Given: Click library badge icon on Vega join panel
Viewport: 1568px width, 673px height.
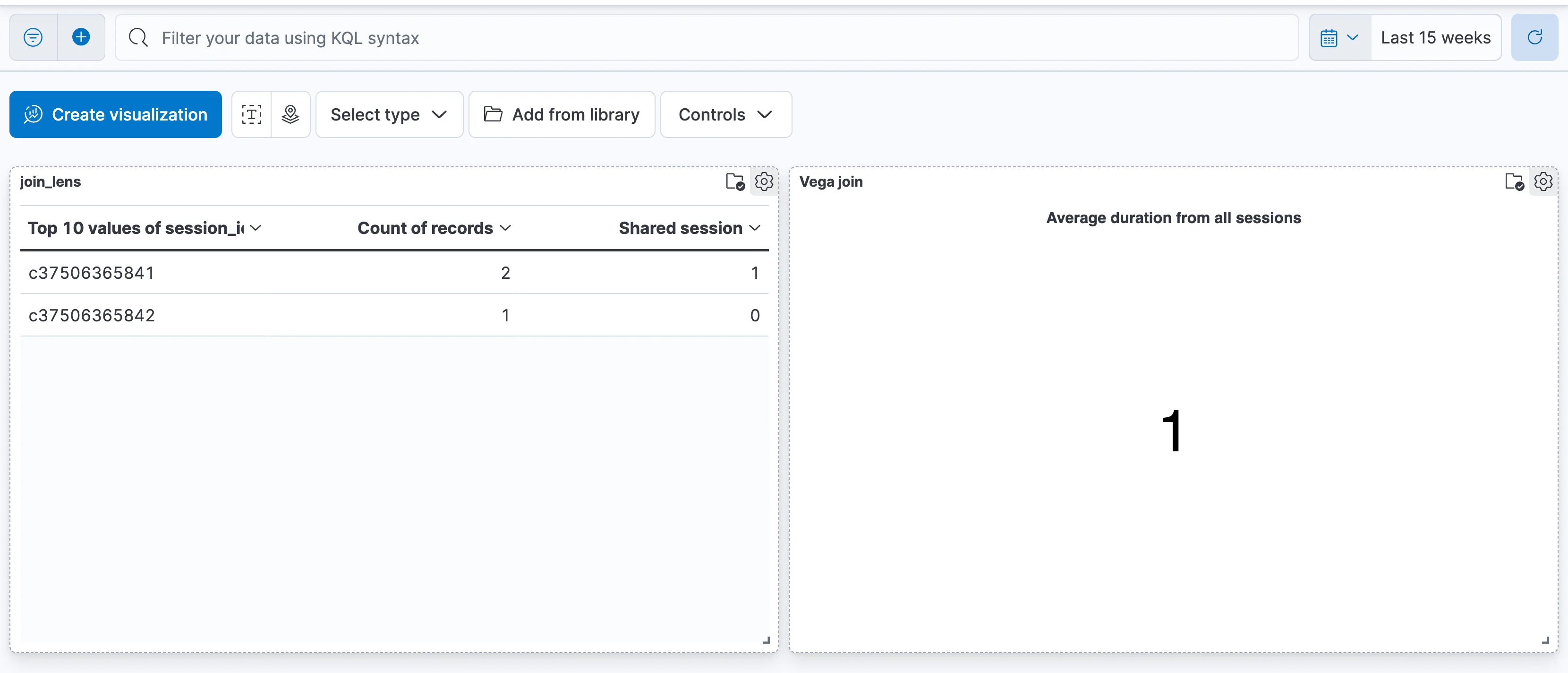Looking at the screenshot, I should (x=1514, y=181).
